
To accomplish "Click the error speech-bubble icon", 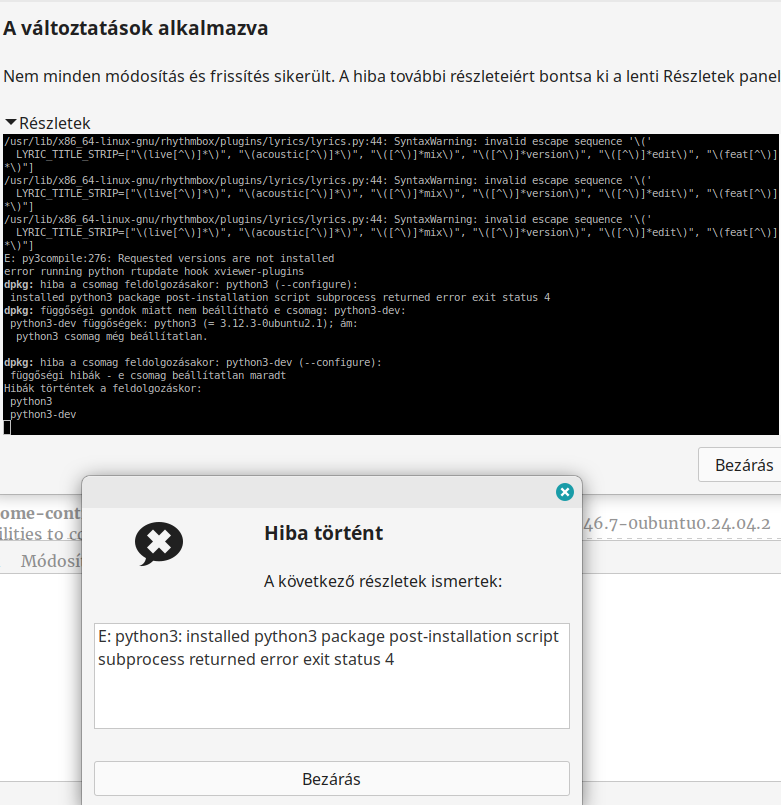I will pos(159,543).
